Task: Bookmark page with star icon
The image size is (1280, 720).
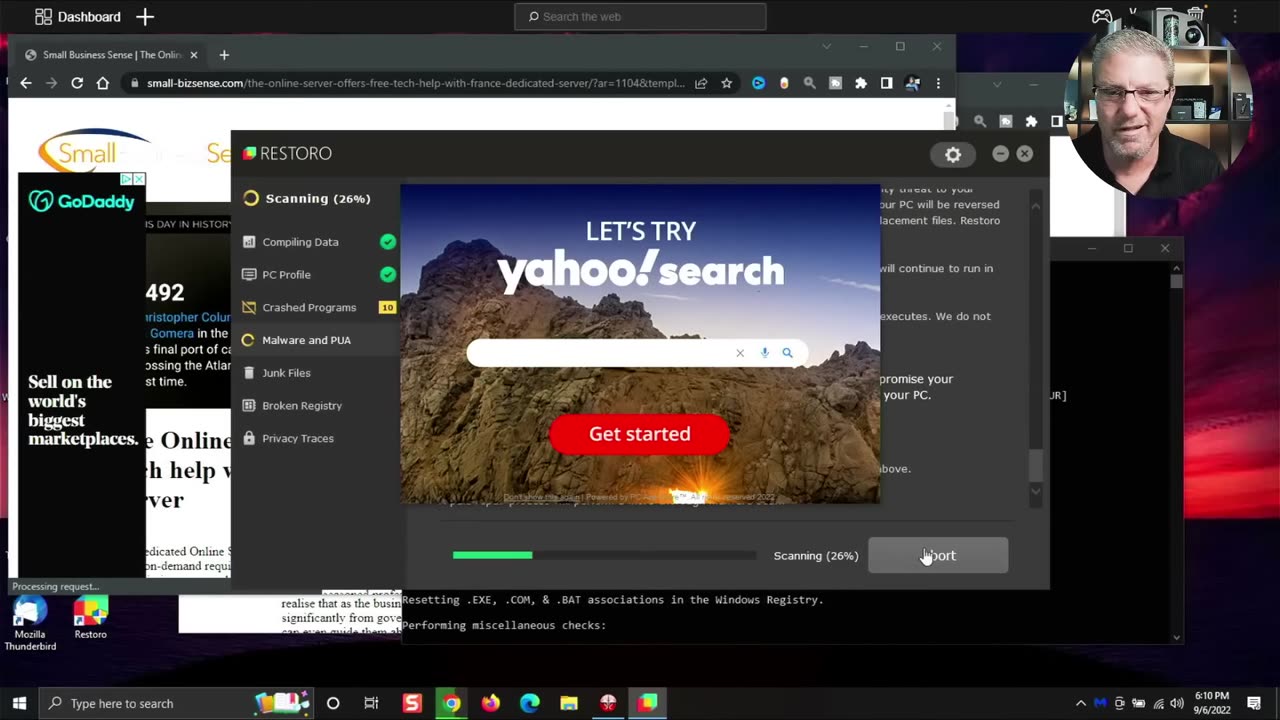Action: point(727,83)
